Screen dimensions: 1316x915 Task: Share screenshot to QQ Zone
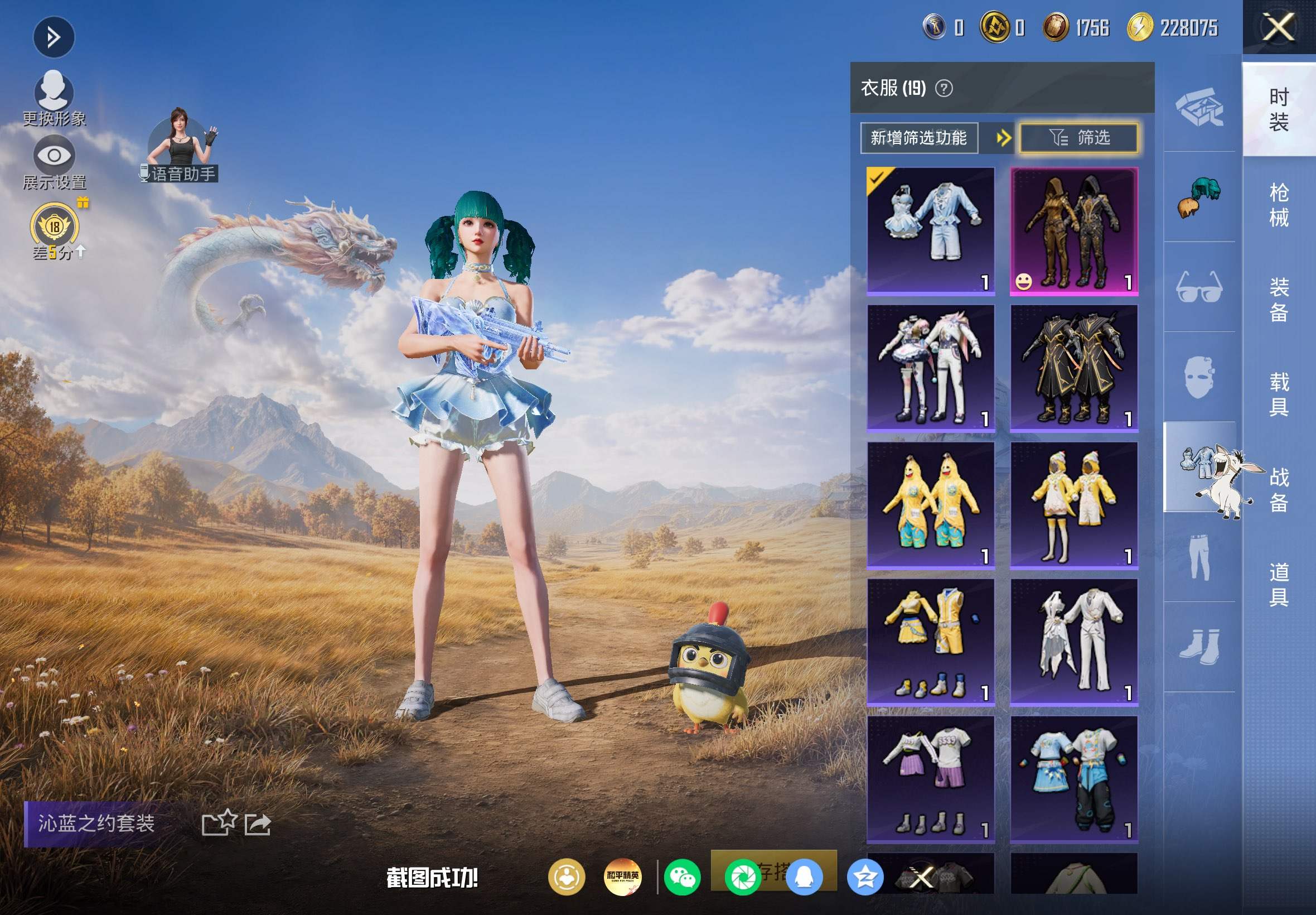tap(864, 877)
